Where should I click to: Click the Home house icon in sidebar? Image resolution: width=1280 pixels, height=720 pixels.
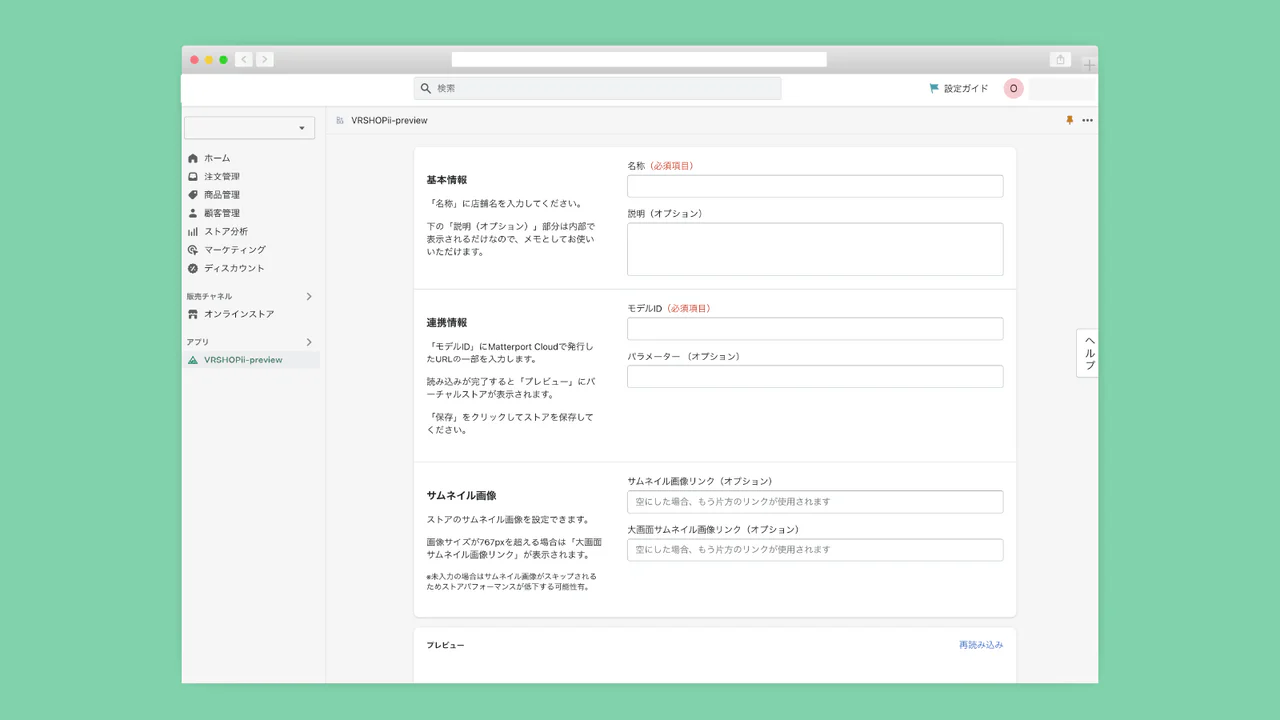193,158
